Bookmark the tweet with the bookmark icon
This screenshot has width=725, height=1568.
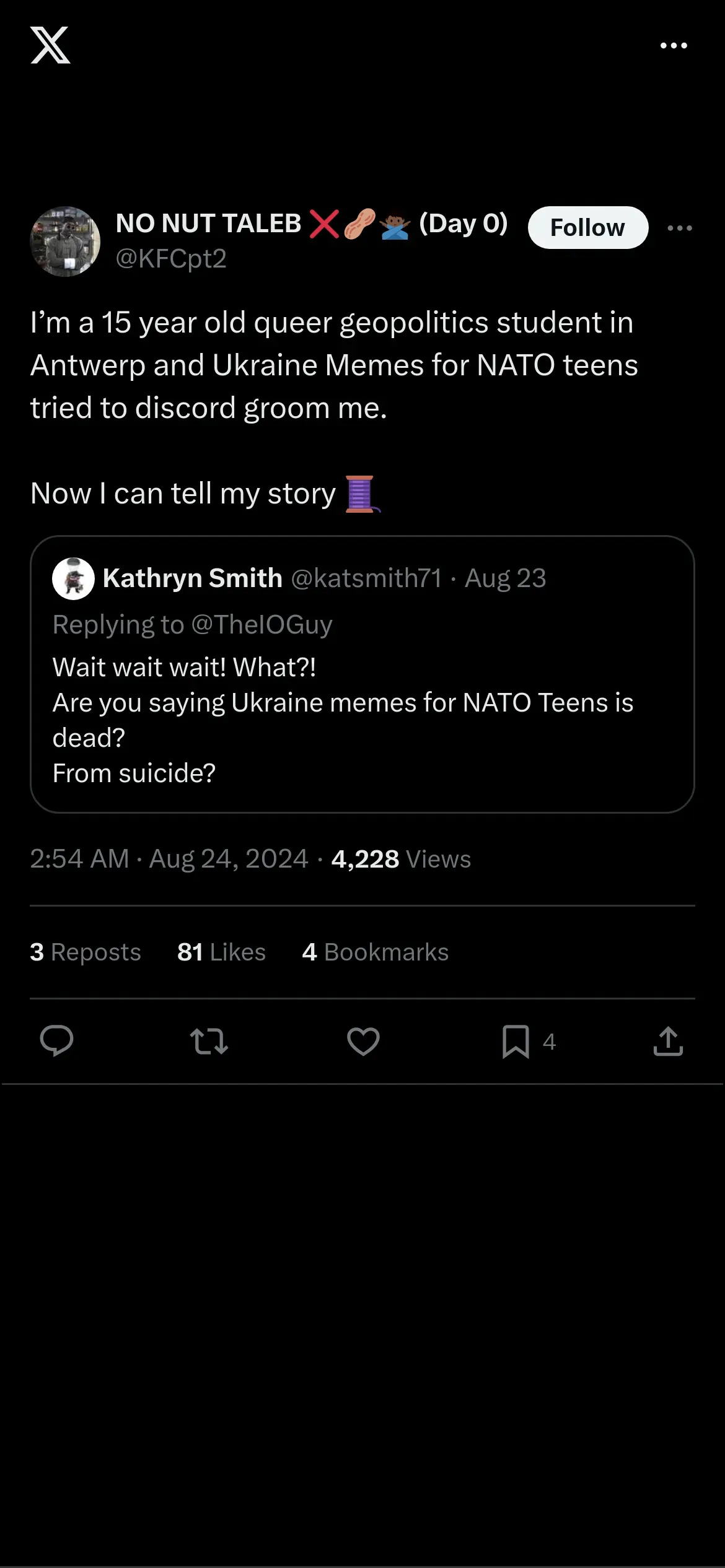click(x=516, y=1041)
